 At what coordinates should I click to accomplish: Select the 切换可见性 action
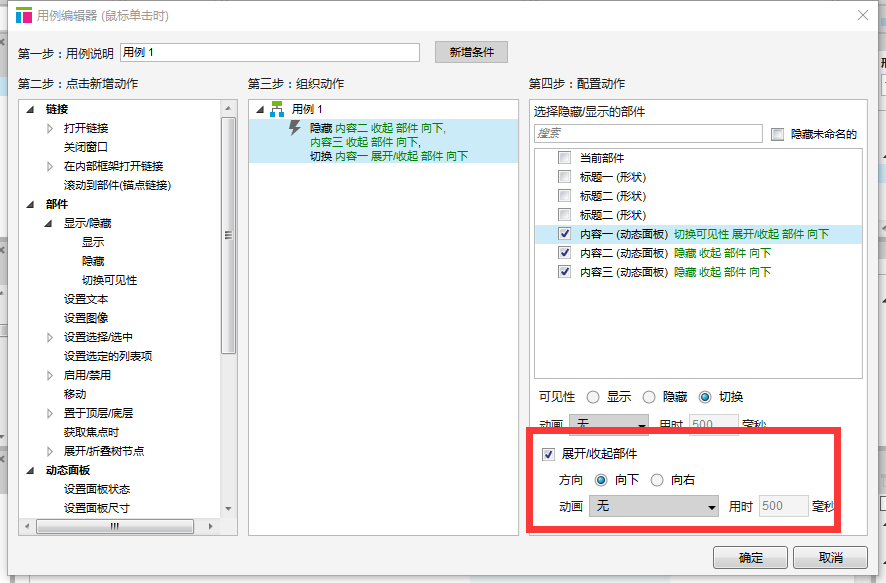tap(109, 280)
